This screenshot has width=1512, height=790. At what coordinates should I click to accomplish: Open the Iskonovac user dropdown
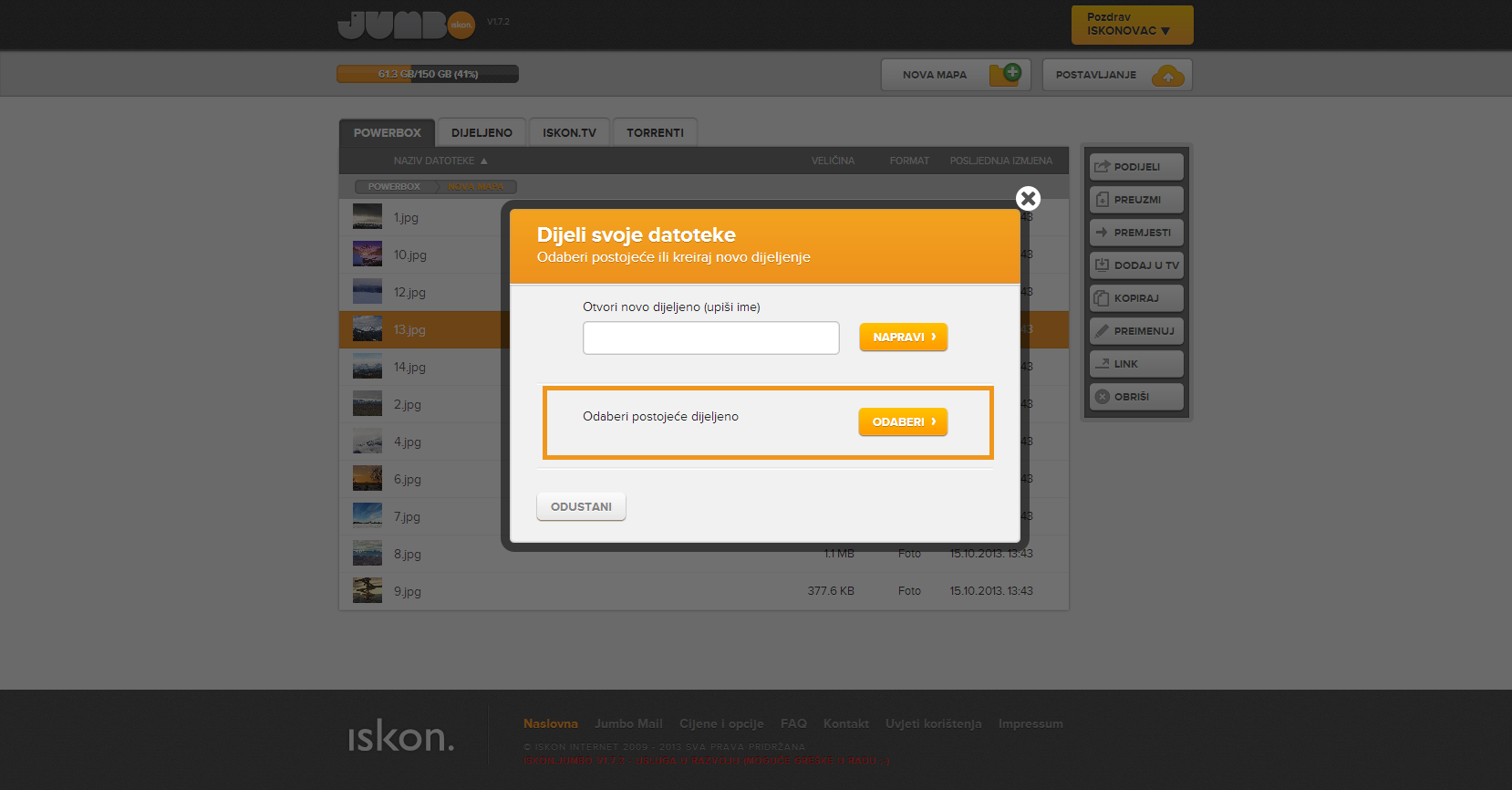click(1132, 25)
